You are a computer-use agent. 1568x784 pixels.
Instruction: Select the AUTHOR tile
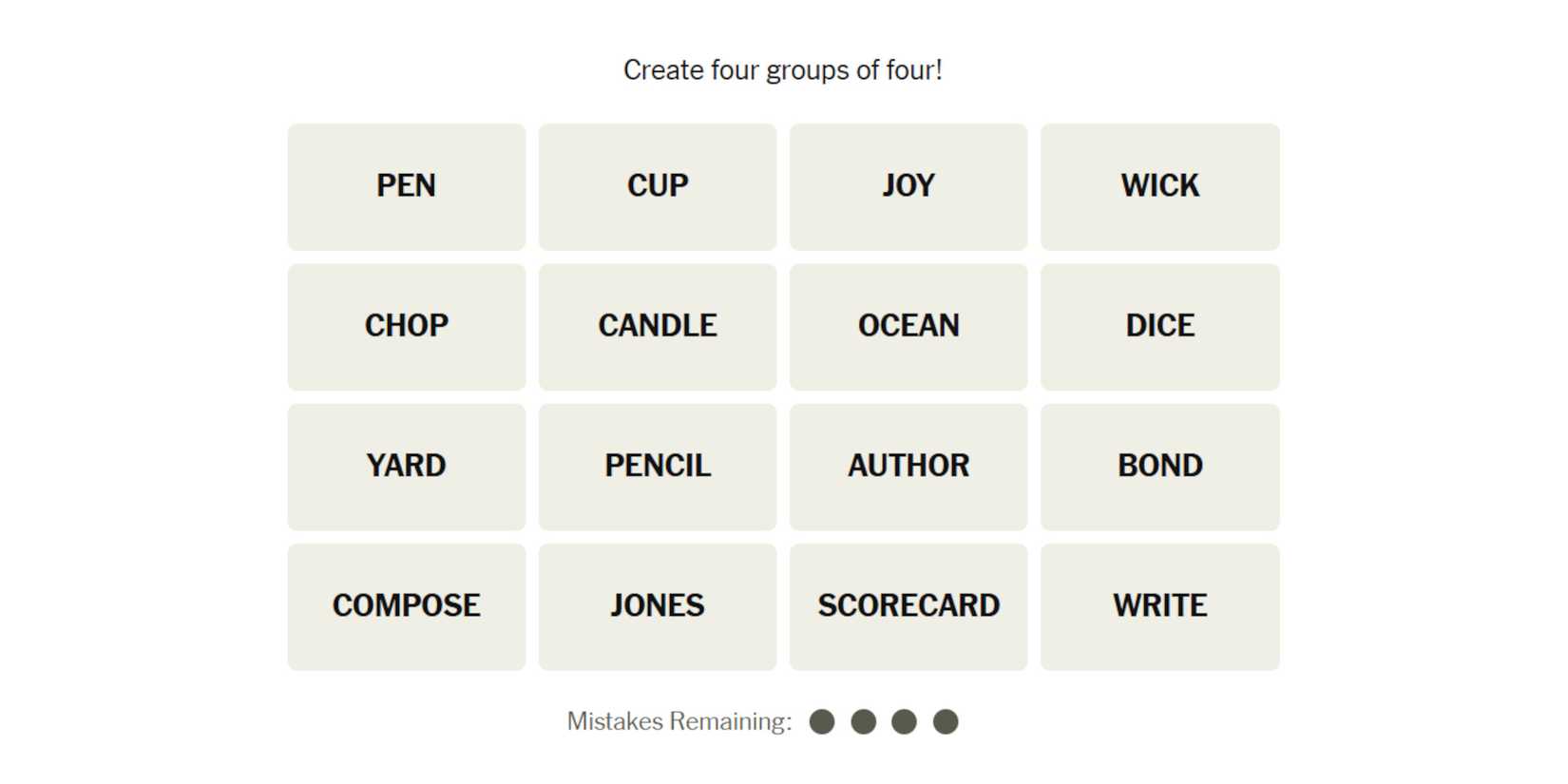click(908, 467)
